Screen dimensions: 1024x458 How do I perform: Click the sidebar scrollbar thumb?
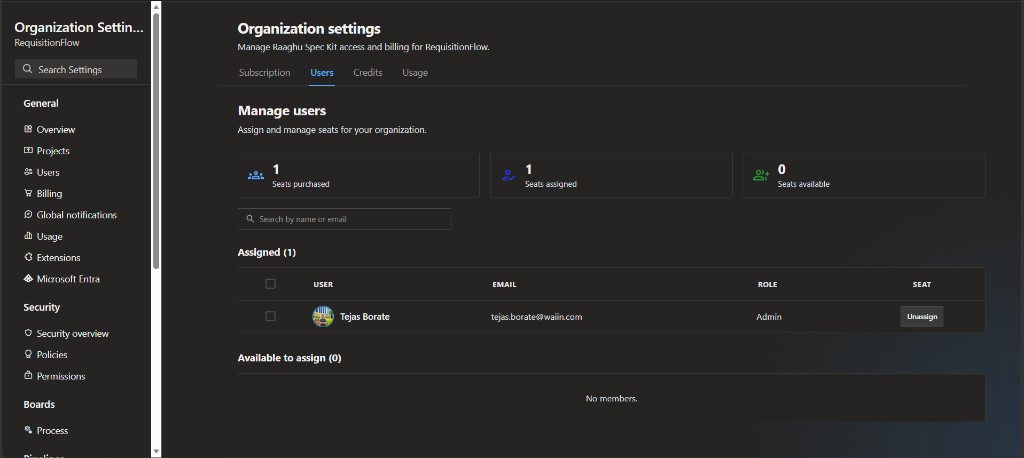pos(156,140)
